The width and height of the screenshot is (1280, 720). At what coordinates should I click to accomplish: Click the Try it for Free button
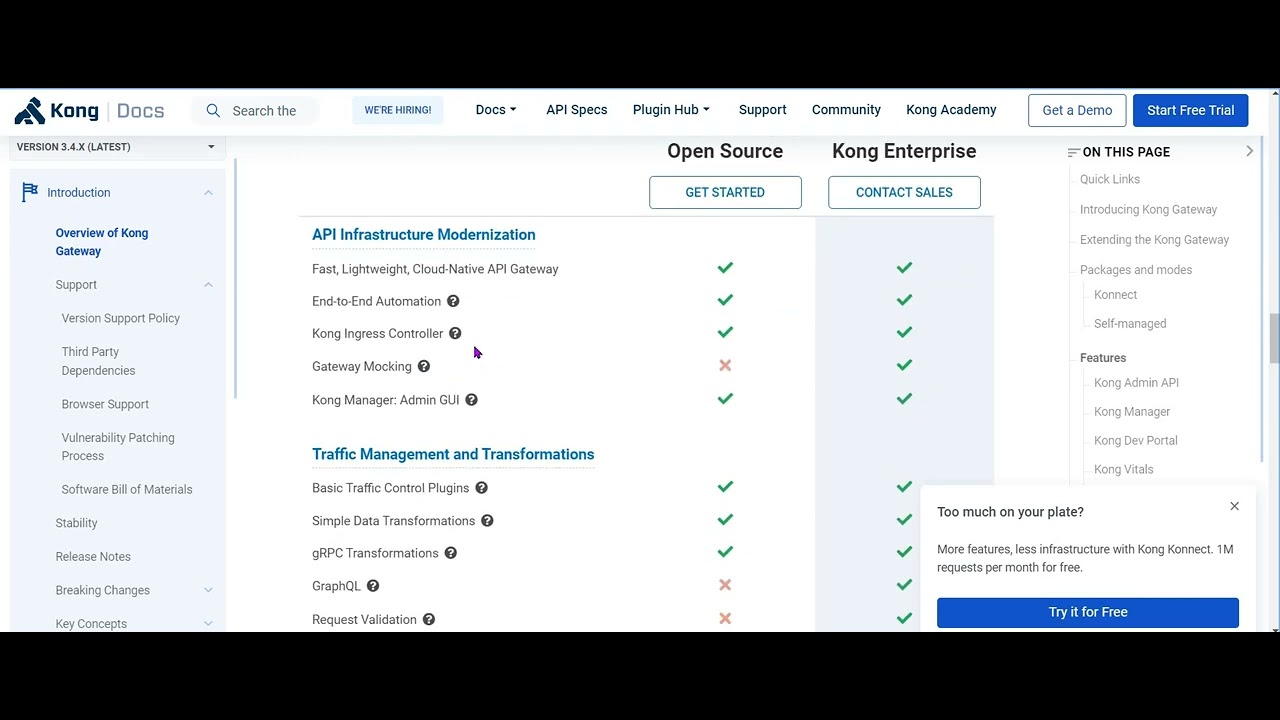tap(1088, 612)
